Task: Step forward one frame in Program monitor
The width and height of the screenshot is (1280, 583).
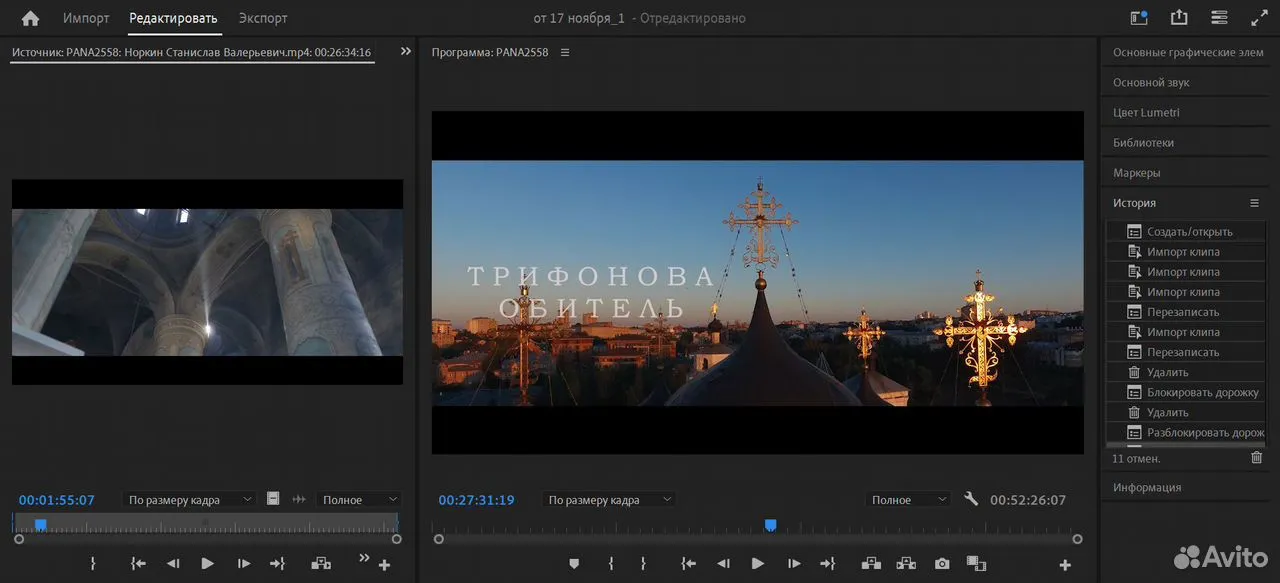Action: (x=793, y=564)
